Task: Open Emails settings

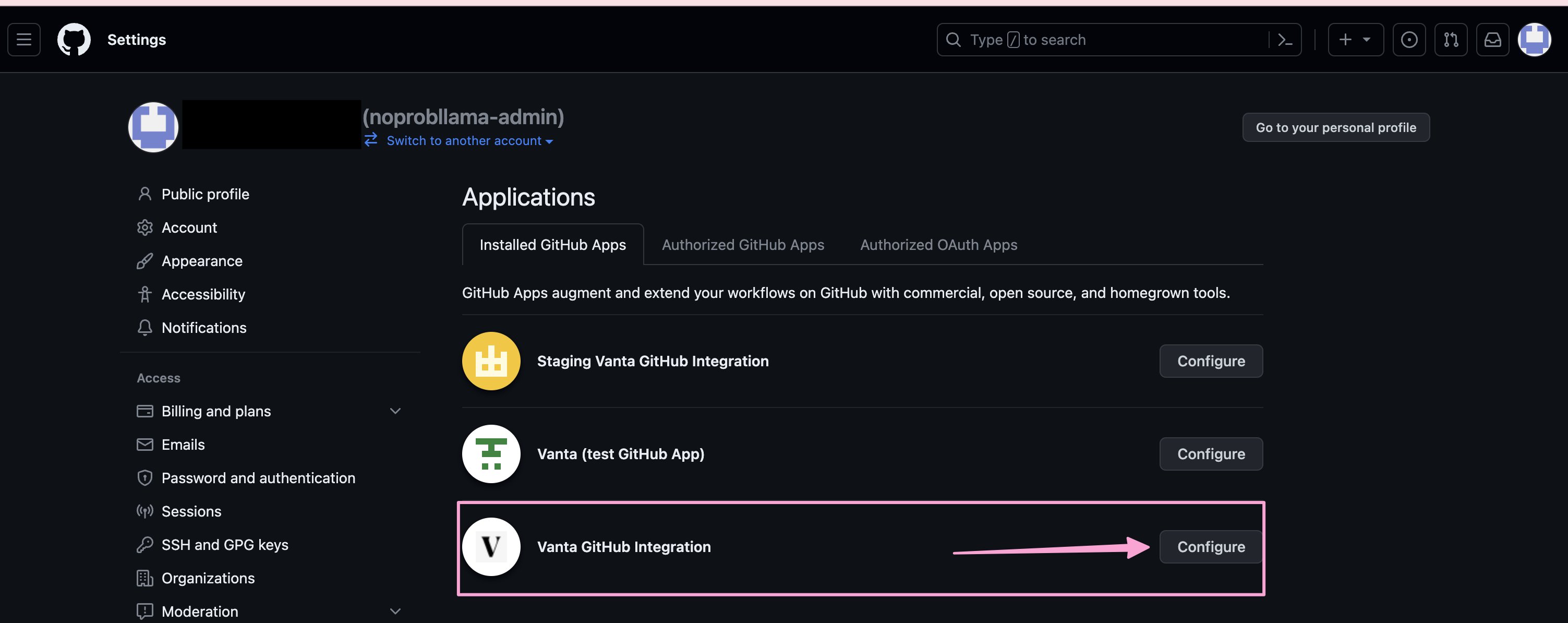Action: pos(183,445)
